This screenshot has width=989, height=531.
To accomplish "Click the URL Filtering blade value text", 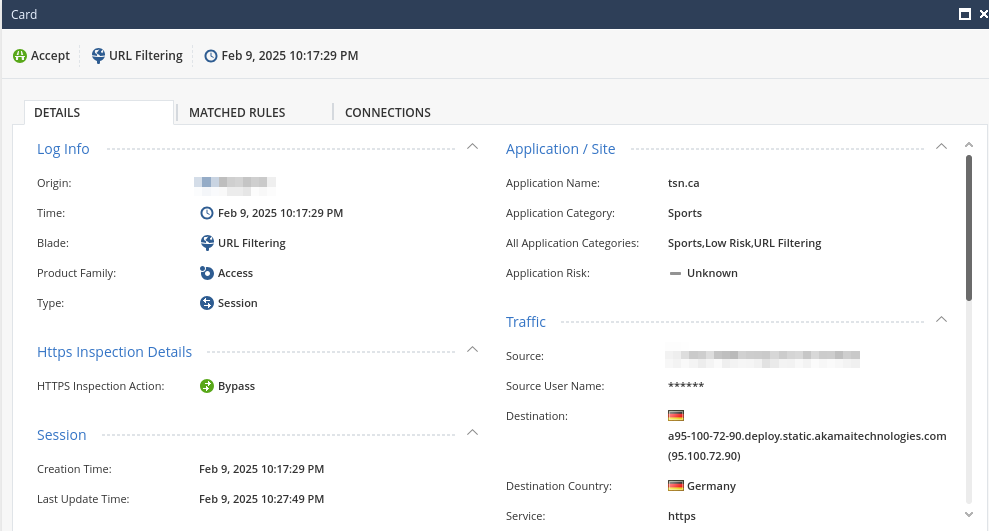I will [252, 243].
